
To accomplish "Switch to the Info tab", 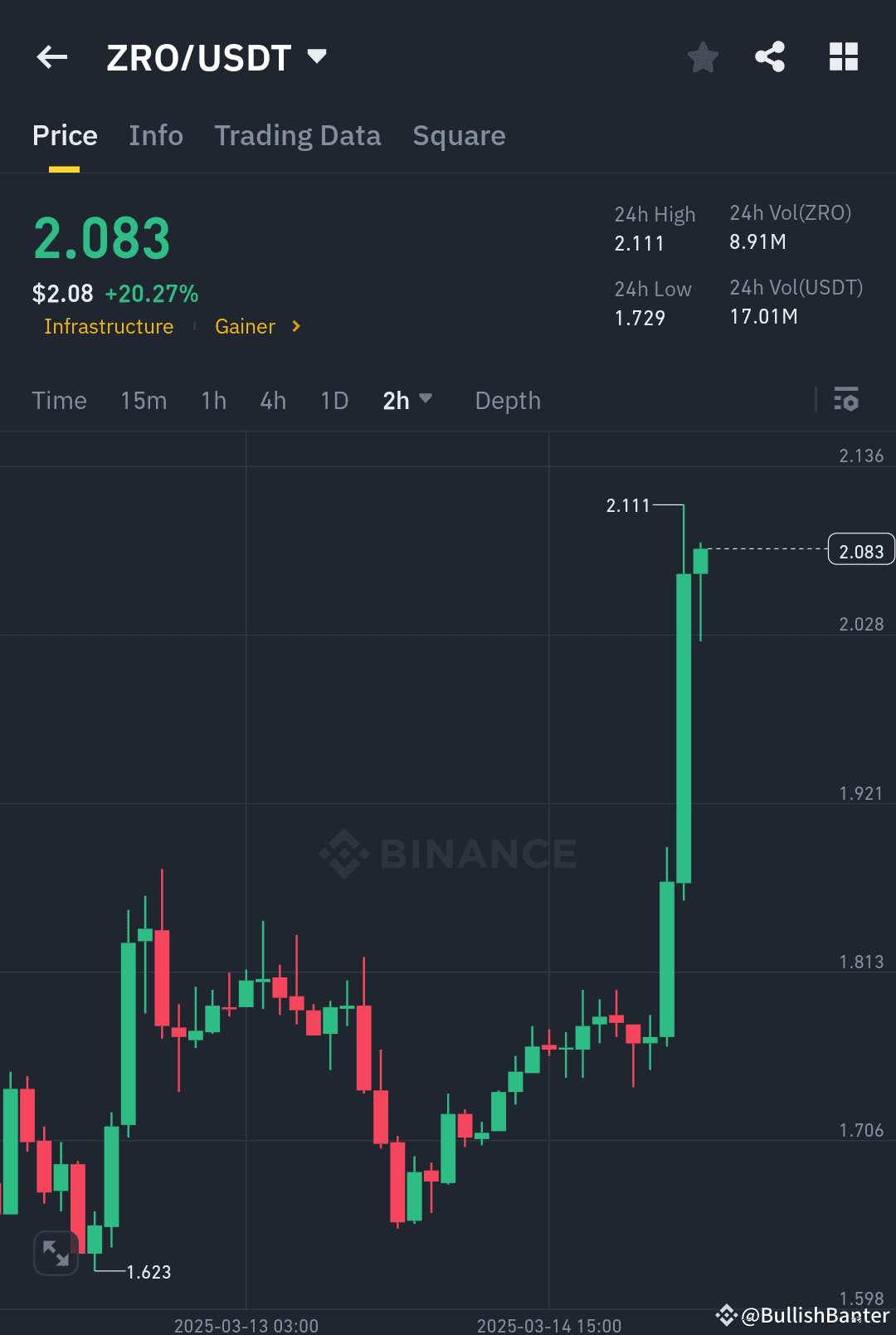I will click(156, 135).
